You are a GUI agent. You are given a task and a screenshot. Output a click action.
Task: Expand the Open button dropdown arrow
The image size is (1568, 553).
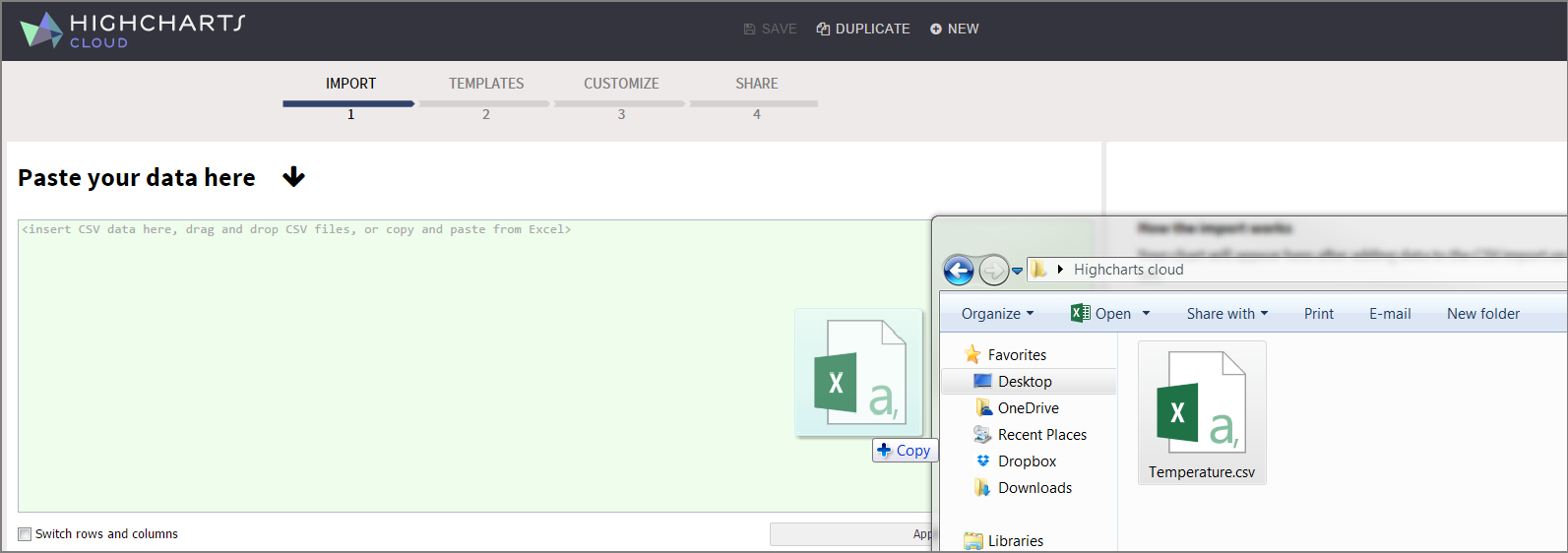point(1146,314)
